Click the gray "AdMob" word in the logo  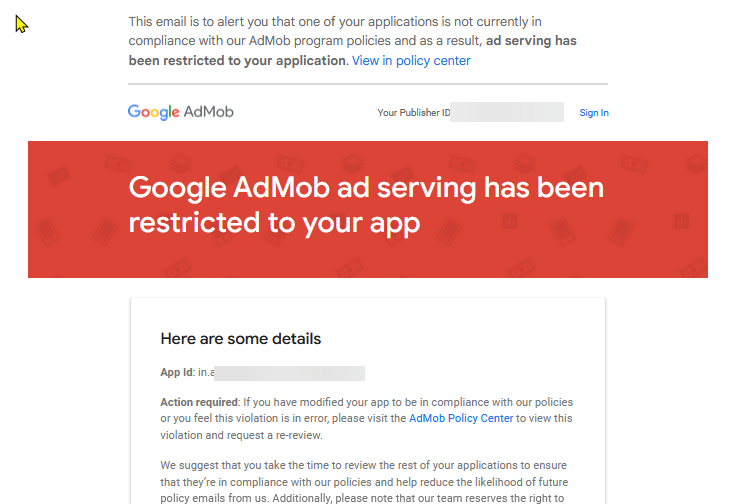[x=208, y=112]
